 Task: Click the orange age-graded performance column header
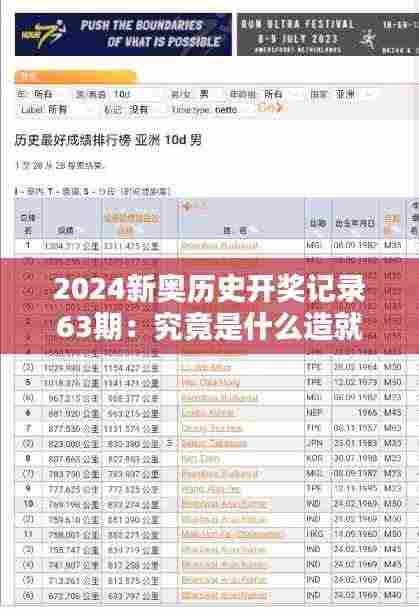point(131,224)
